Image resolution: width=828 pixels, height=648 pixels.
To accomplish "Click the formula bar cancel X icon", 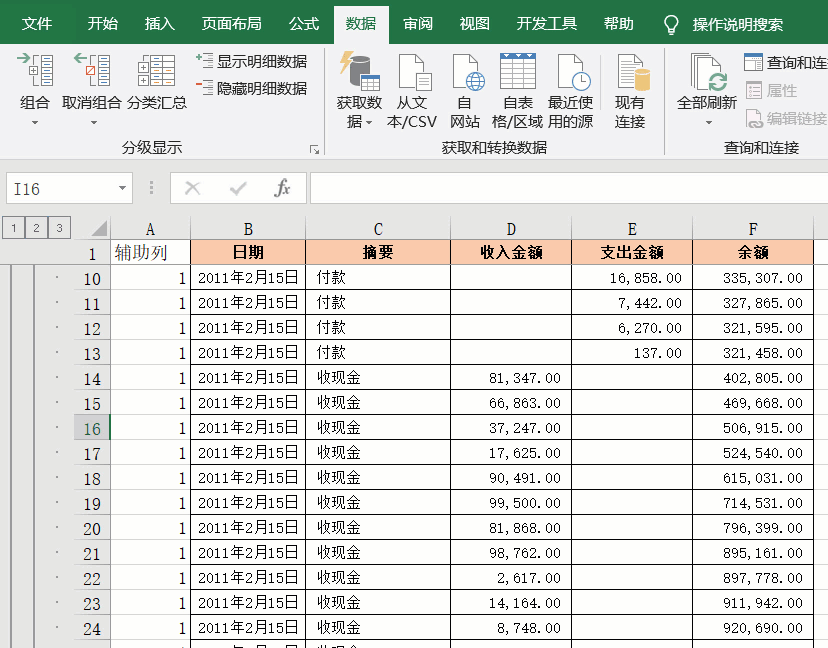I will pos(192,188).
